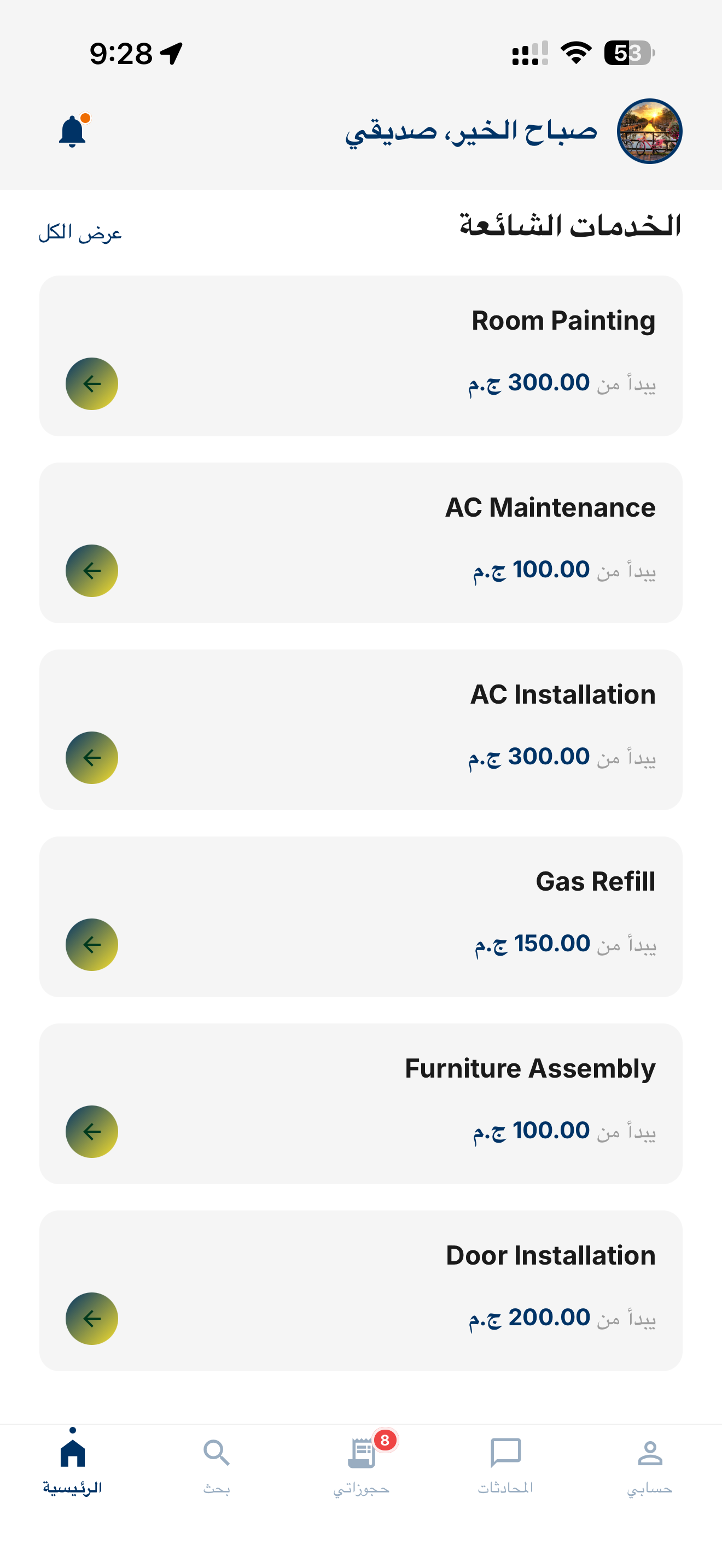Viewport: 722px width, 1568px height.
Task: Open the Gas Refill service card
Action: click(361, 917)
